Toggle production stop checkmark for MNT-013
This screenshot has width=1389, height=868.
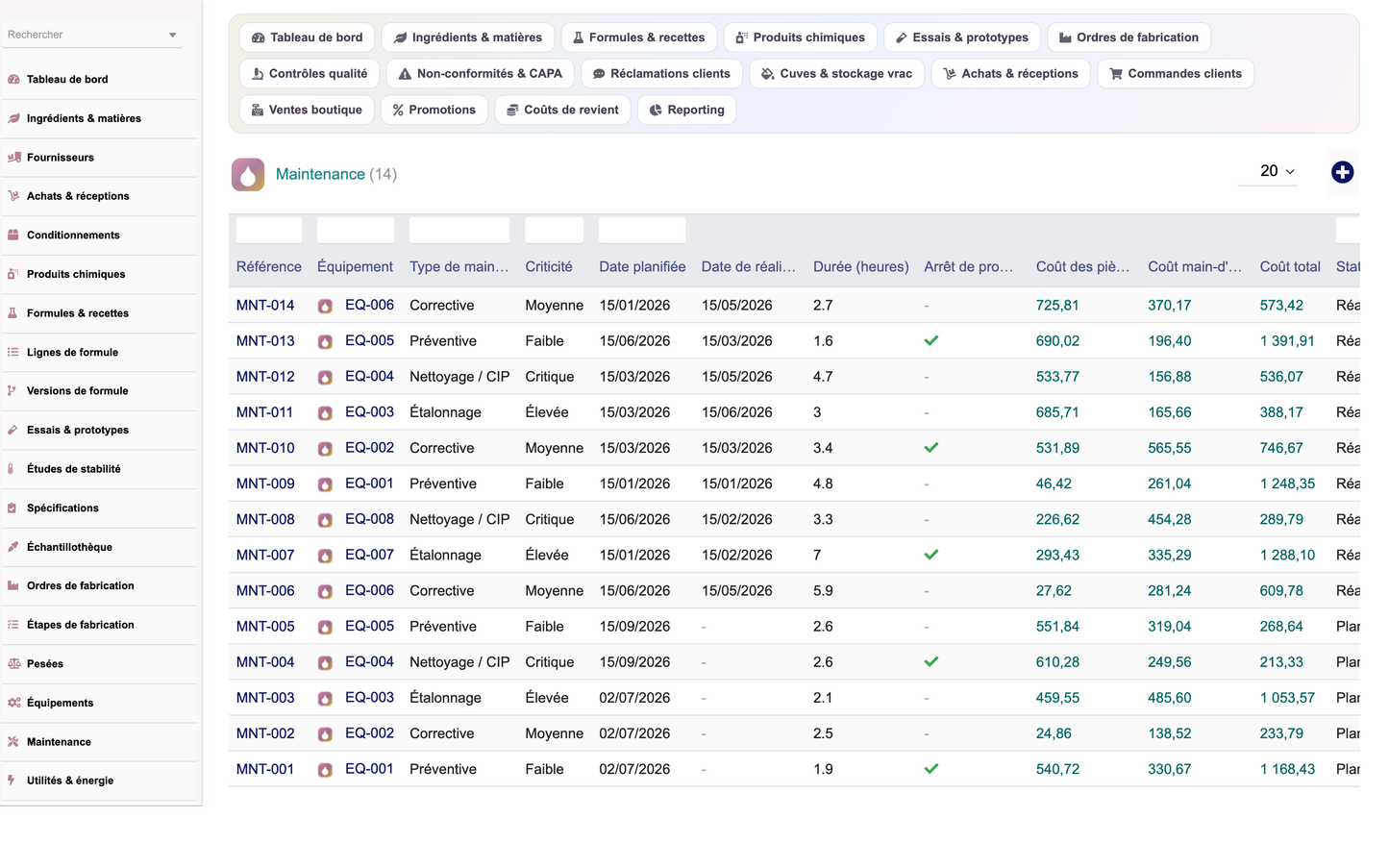931,340
